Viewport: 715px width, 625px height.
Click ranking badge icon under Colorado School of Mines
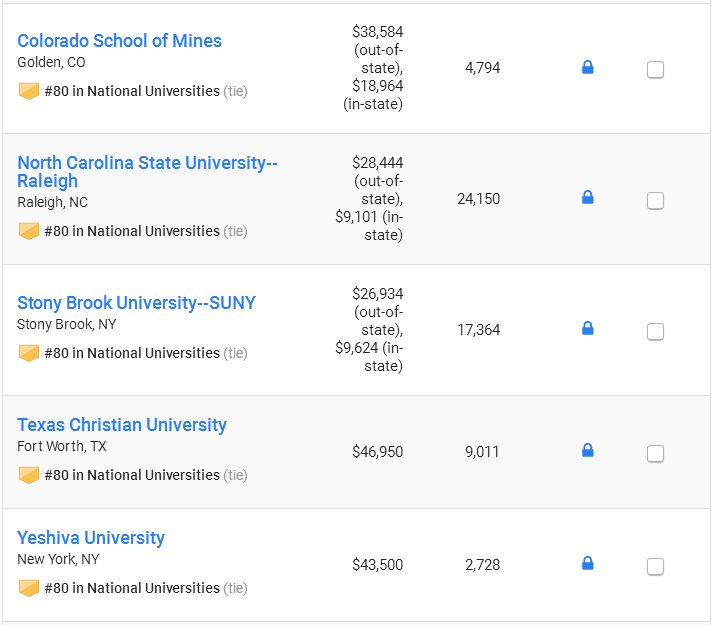(29, 91)
